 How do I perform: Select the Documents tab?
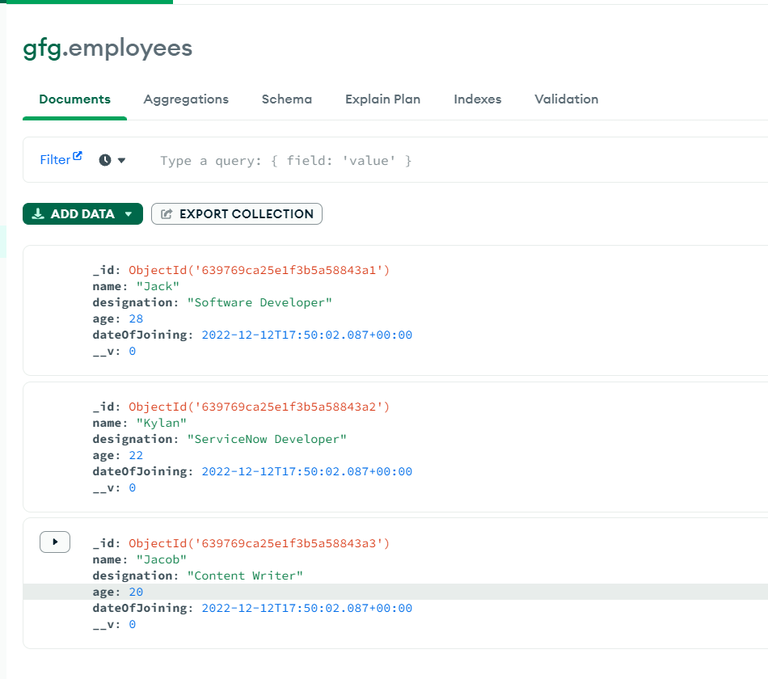point(75,99)
